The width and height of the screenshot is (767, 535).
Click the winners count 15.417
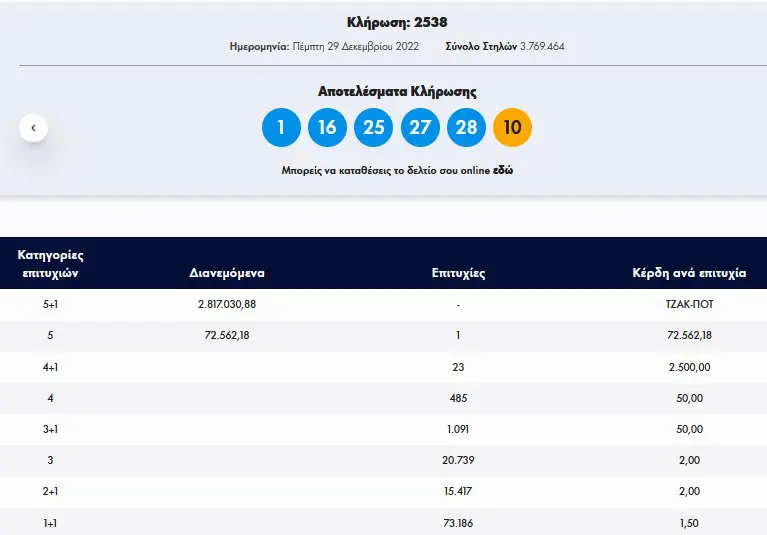[458, 491]
